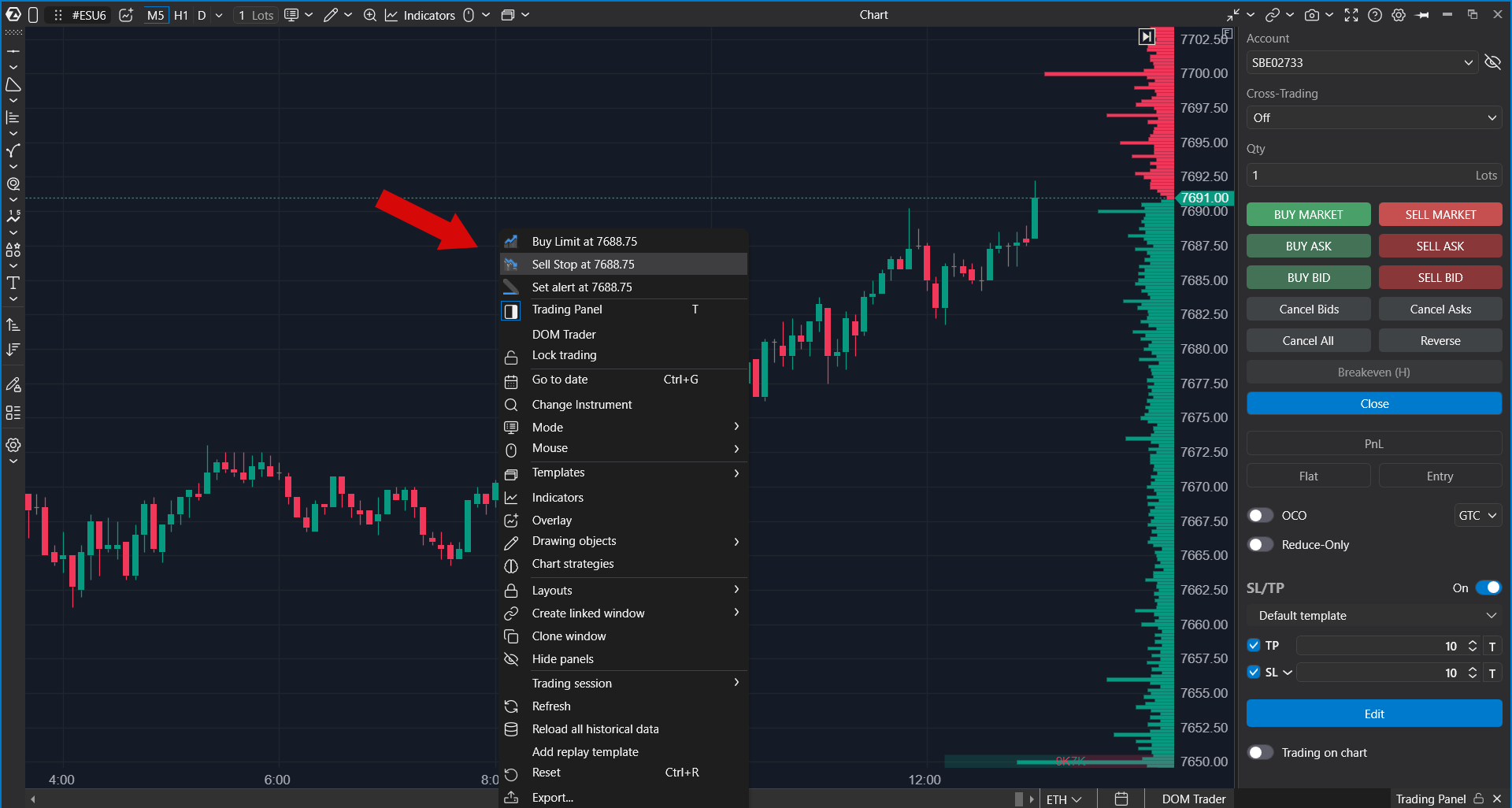Select Reload all historical data
The height and width of the screenshot is (808, 1512).
[624, 729]
